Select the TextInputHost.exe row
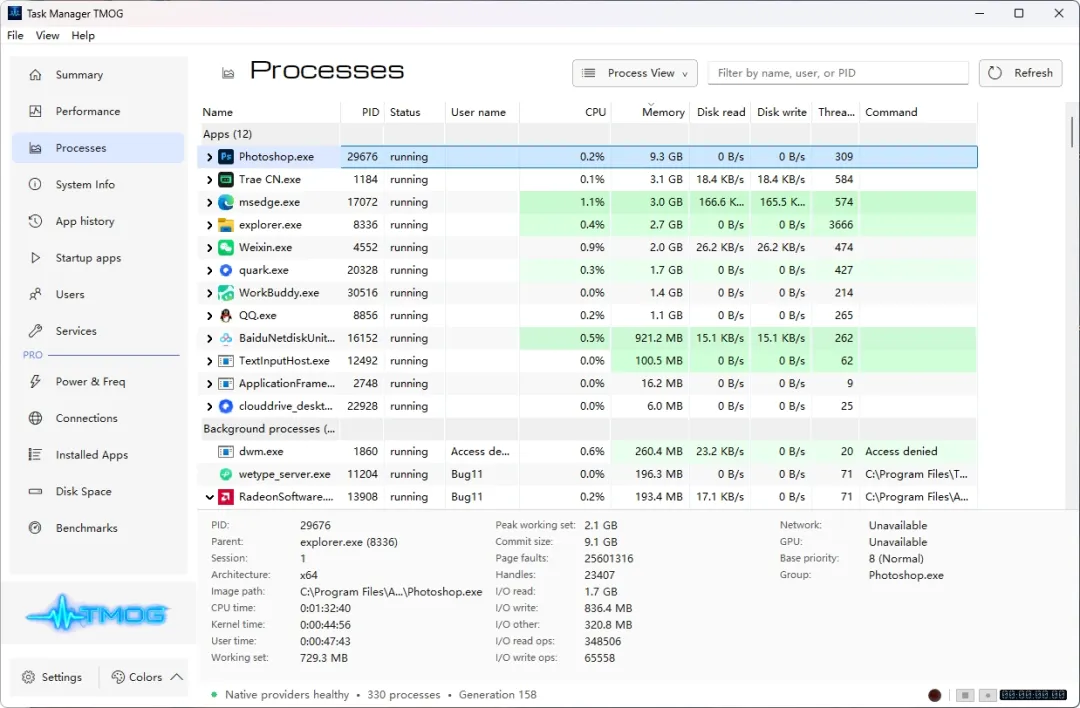The image size is (1080, 708). click(x=587, y=361)
